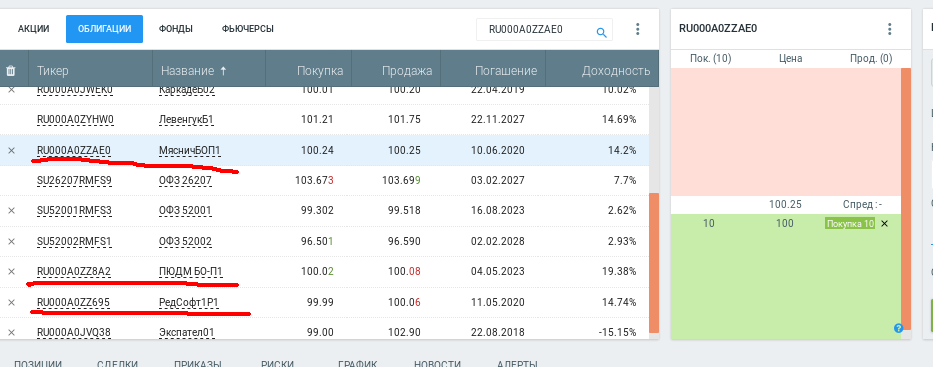Select the ОБЛИГАЦИИ tab

coord(104,29)
